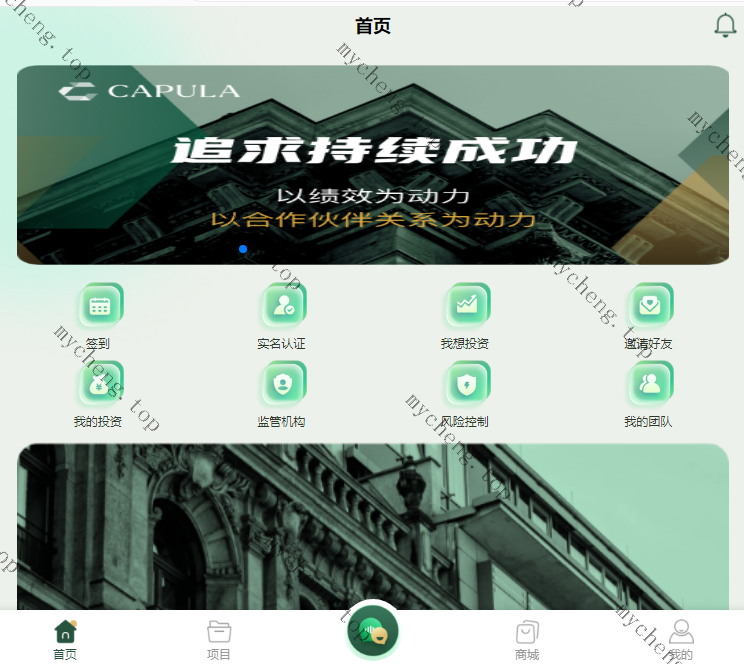Tap the 邀请好友 invite friends icon
The height and width of the screenshot is (664, 744).
pos(651,305)
